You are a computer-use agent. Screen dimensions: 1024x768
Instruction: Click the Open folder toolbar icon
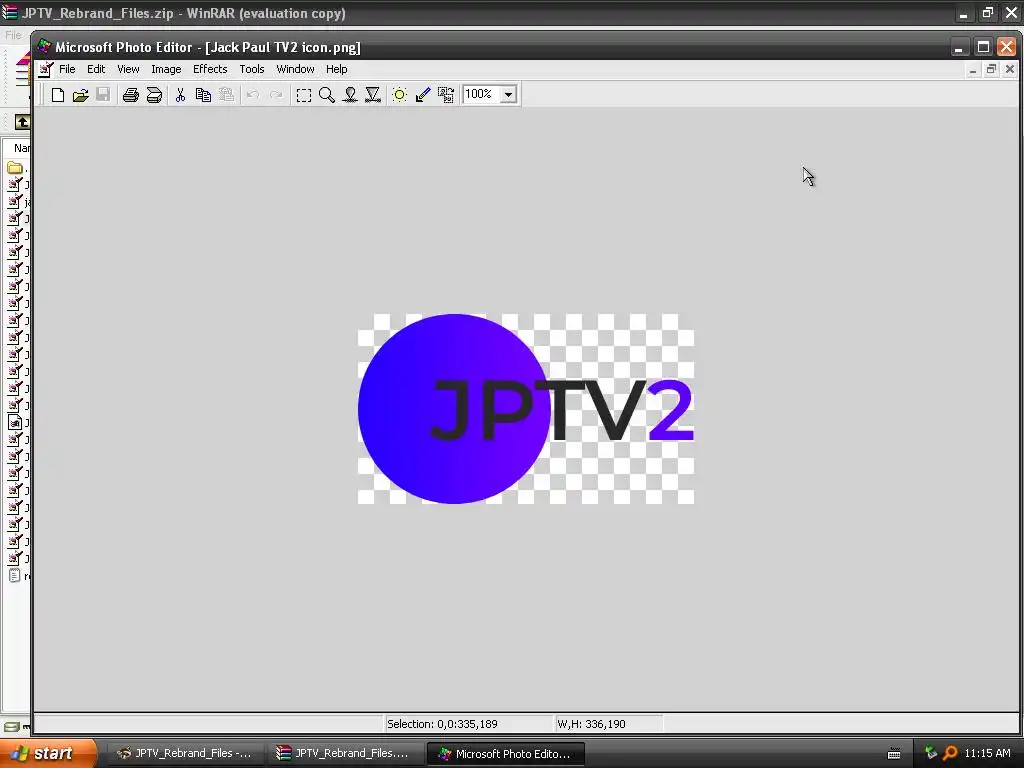(x=80, y=95)
